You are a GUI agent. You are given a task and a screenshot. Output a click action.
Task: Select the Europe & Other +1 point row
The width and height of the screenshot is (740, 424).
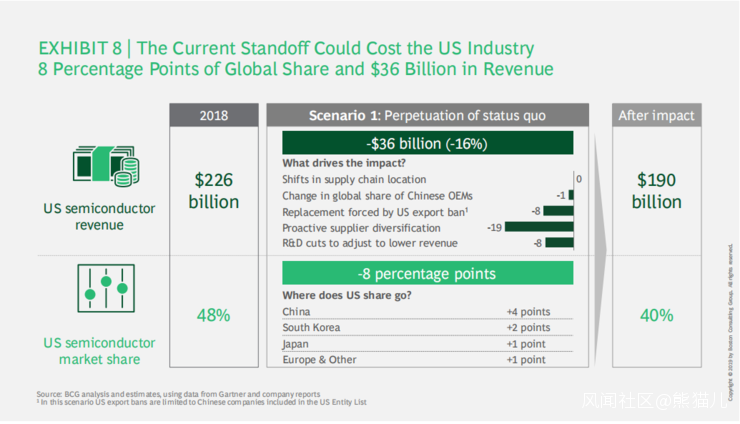pyautogui.click(x=427, y=359)
